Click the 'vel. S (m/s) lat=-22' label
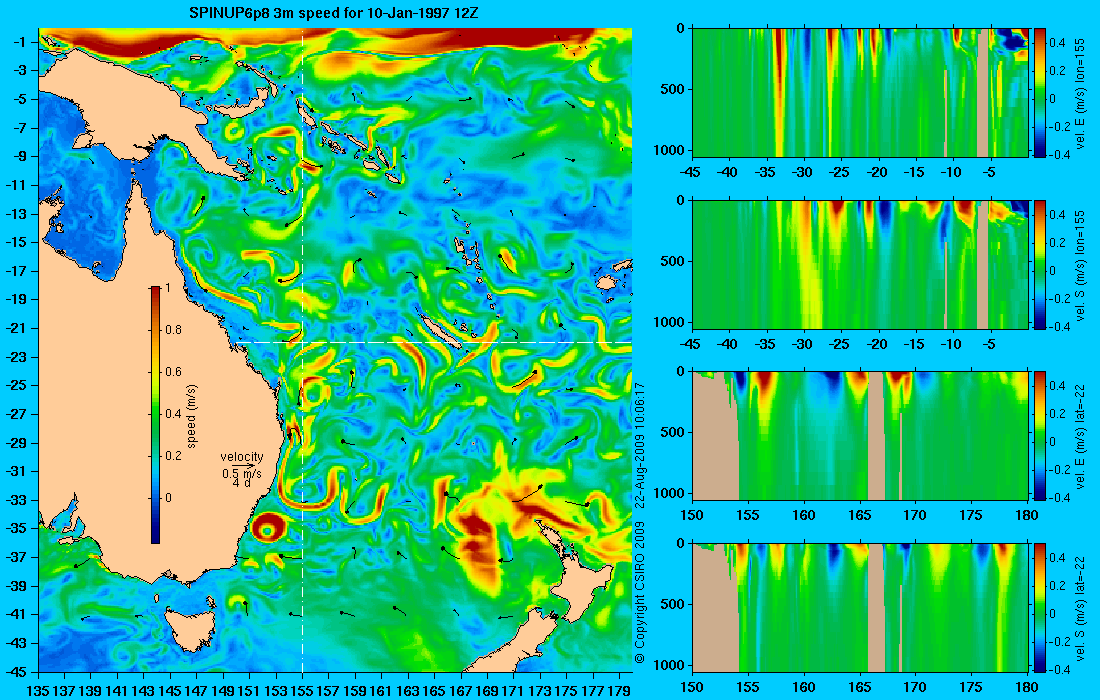The height and width of the screenshot is (700, 1100). (1080, 609)
